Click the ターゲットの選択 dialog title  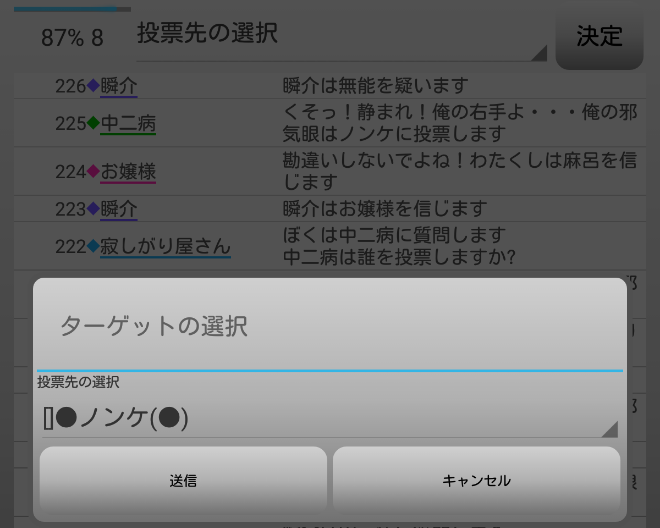[x=154, y=326]
